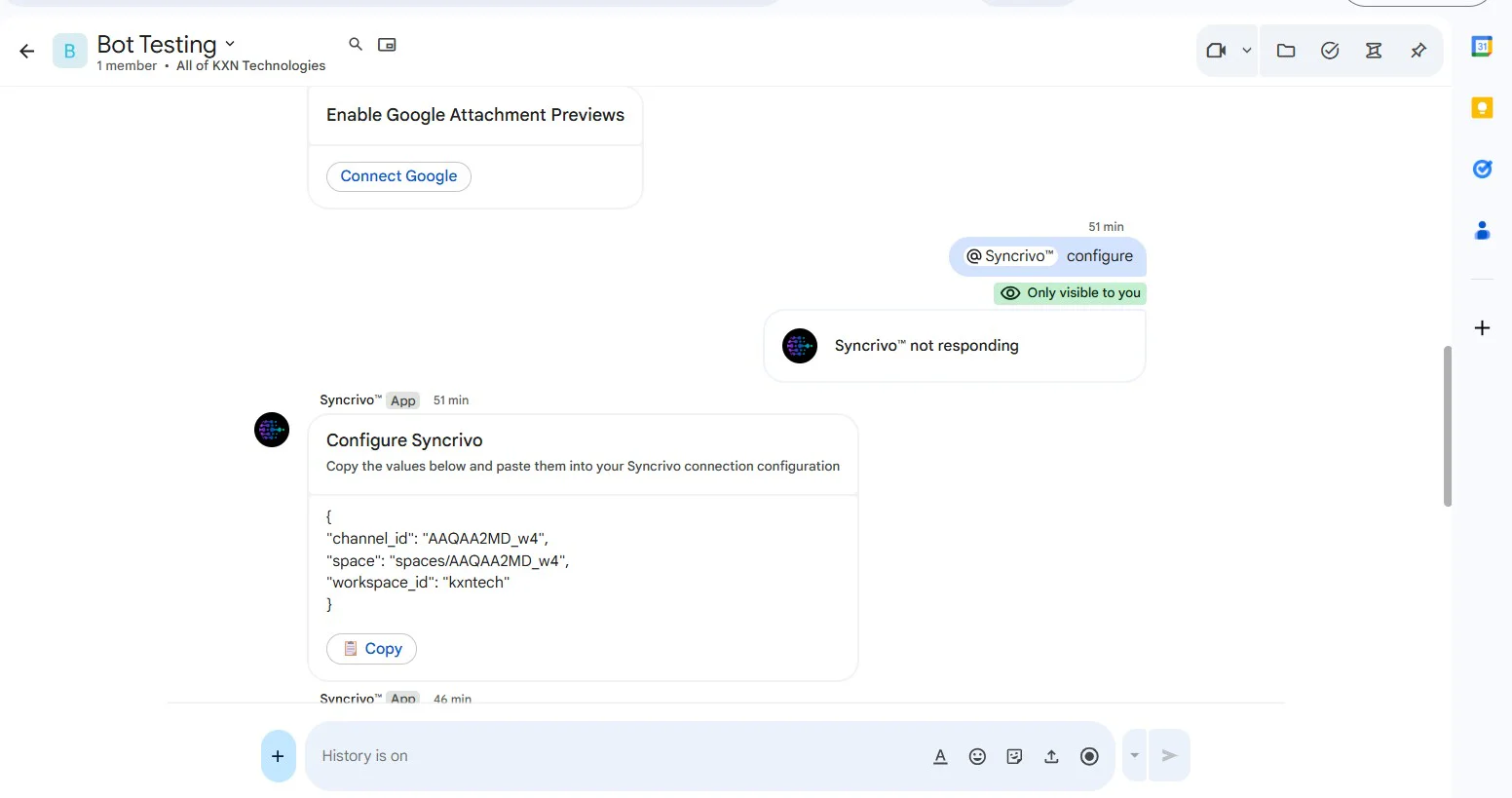Get add-ons plus icon
Screen dimensions: 1512x798
[1482, 327]
